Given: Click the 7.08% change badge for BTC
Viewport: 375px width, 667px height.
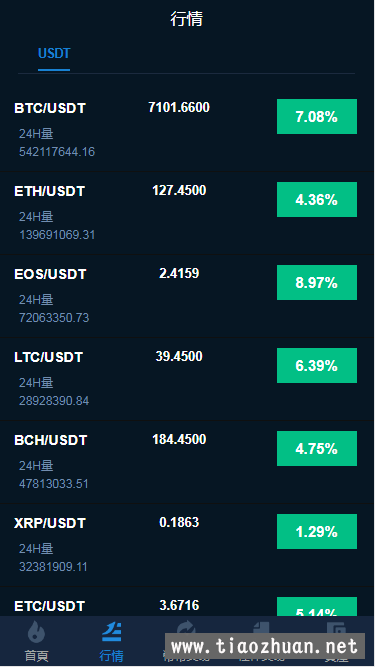Looking at the screenshot, I should (x=317, y=117).
